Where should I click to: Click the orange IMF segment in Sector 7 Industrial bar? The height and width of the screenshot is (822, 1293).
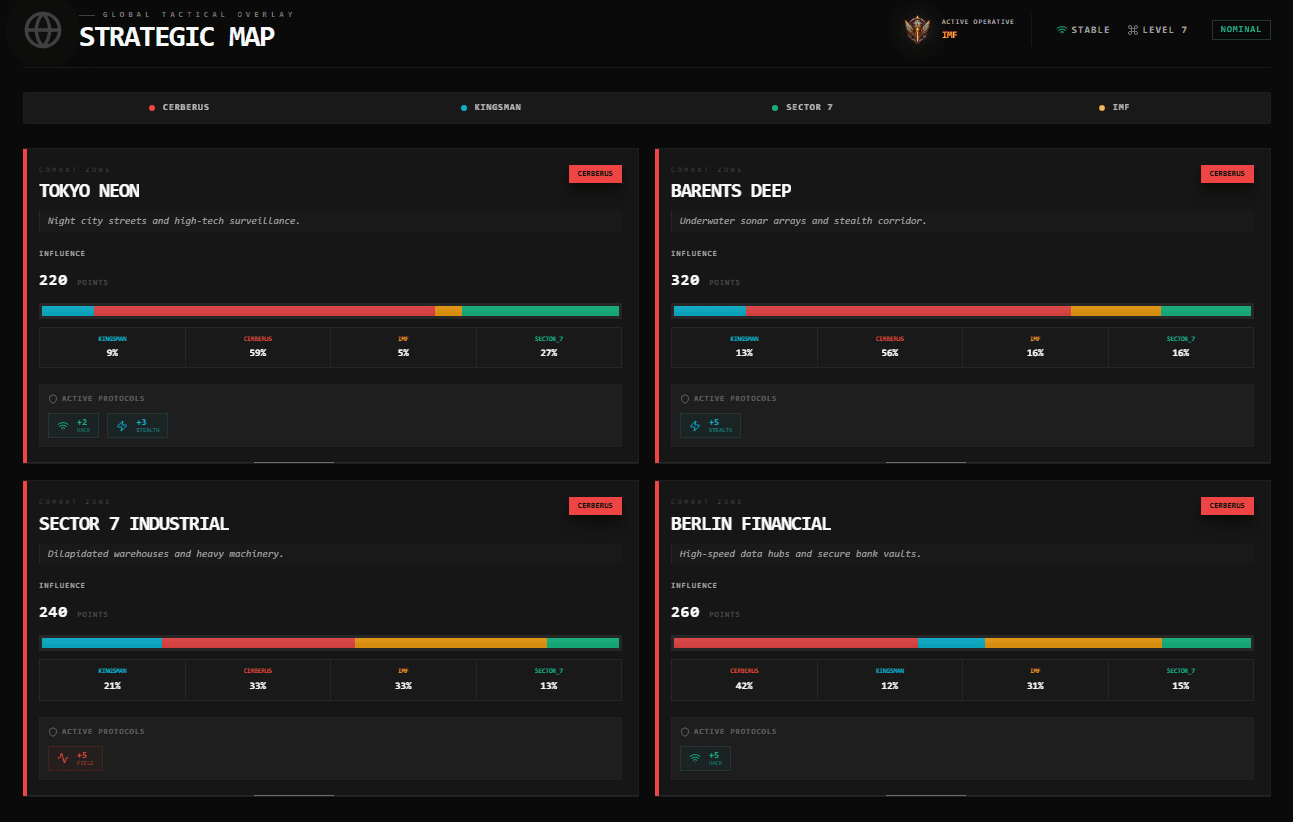coord(450,643)
